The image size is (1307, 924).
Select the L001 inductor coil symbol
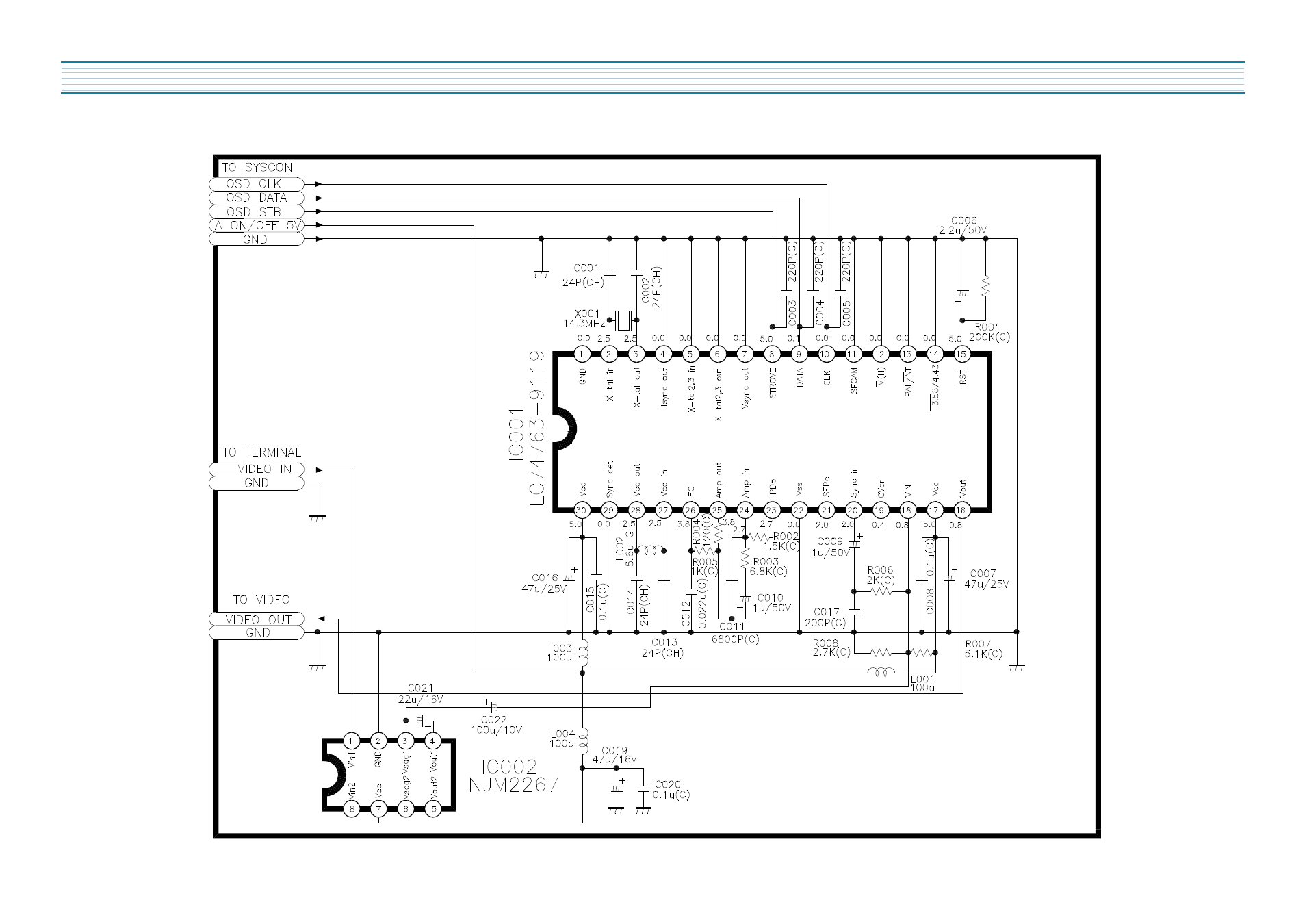(881, 672)
